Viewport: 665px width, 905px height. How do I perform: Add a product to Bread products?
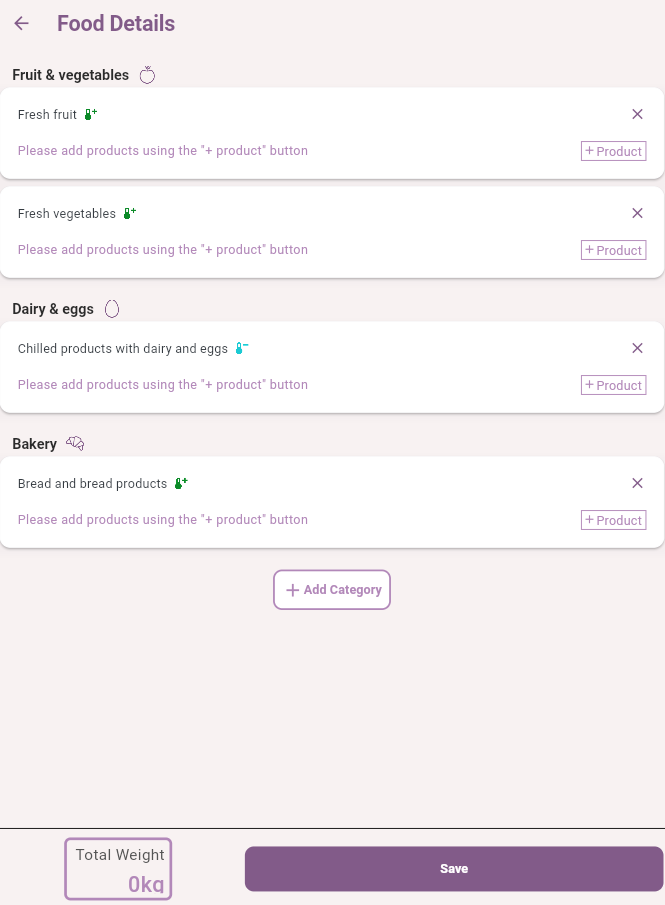click(x=613, y=520)
